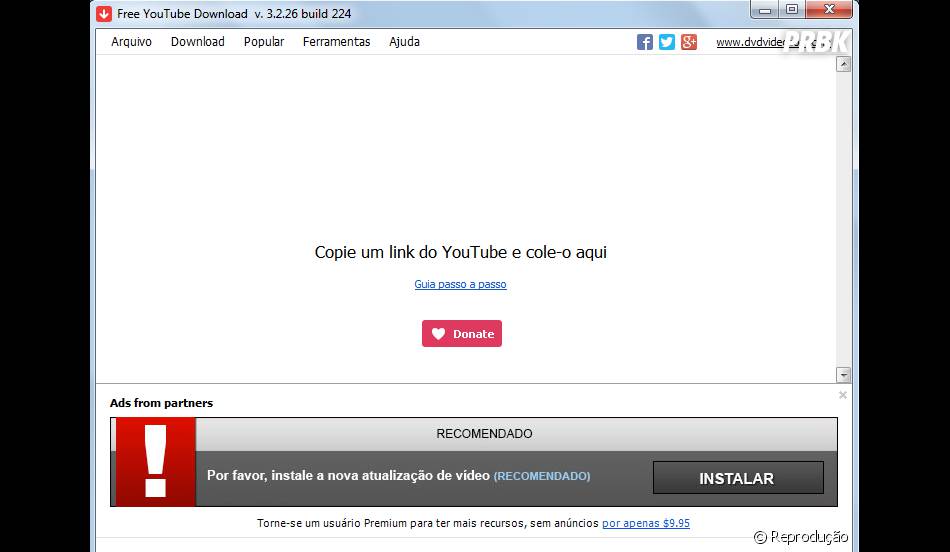Screen dimensions: 950x552
Task: Minimize the Free YouTube Download window
Action: coord(765,10)
